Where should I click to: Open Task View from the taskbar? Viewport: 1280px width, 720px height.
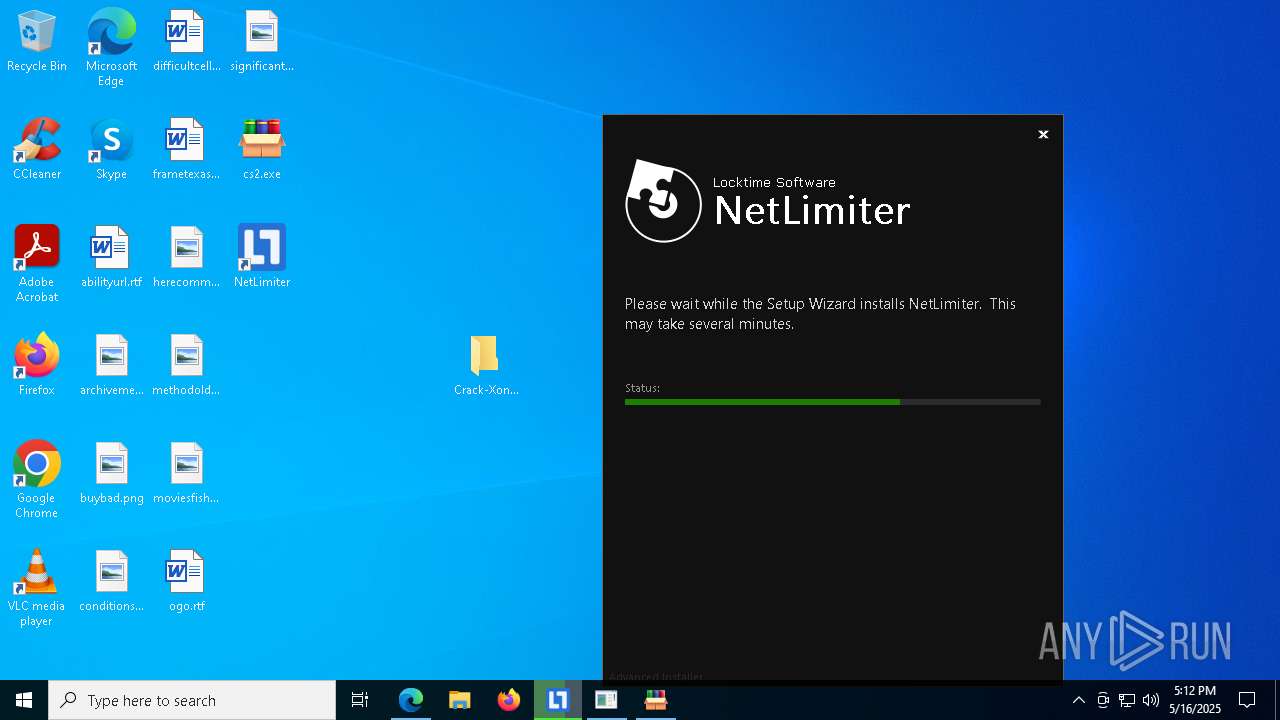[x=360, y=700]
